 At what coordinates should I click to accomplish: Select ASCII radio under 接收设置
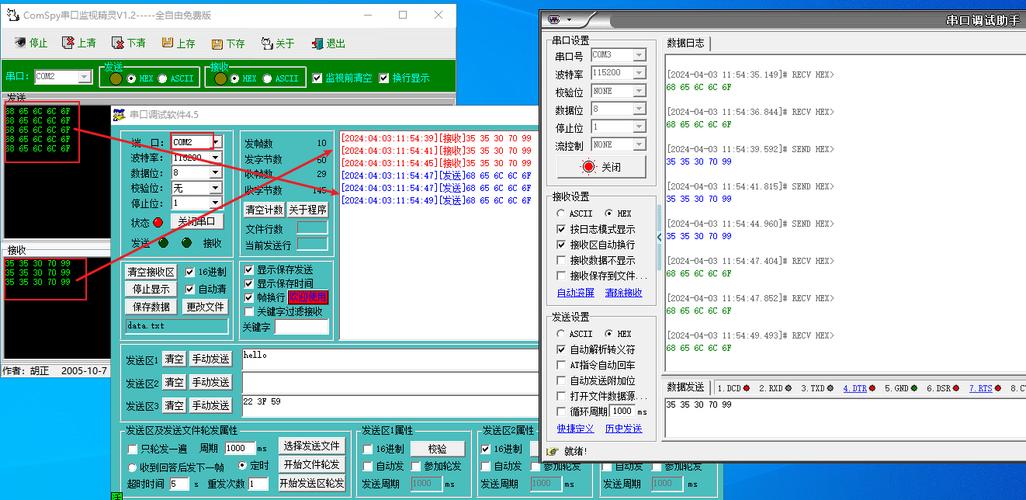pyautogui.click(x=561, y=213)
